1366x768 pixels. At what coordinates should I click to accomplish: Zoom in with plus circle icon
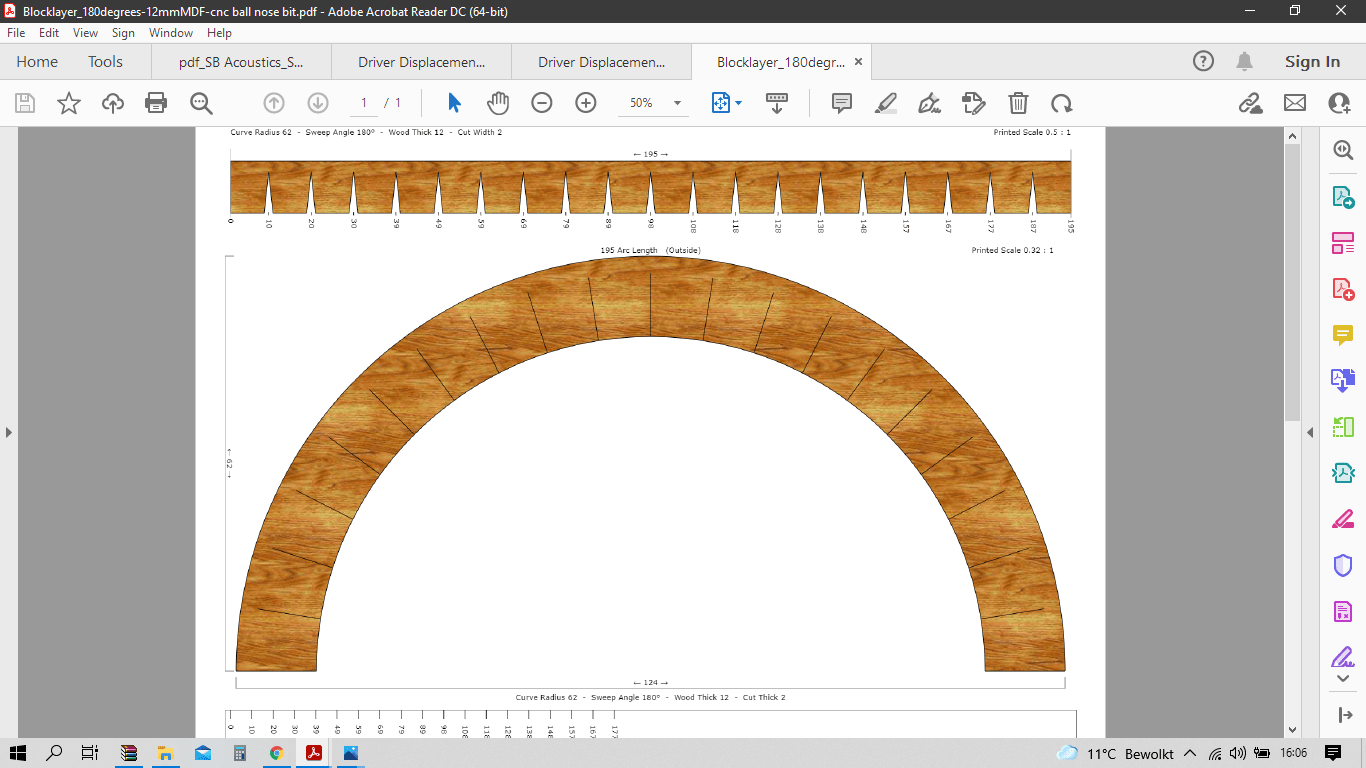click(586, 103)
